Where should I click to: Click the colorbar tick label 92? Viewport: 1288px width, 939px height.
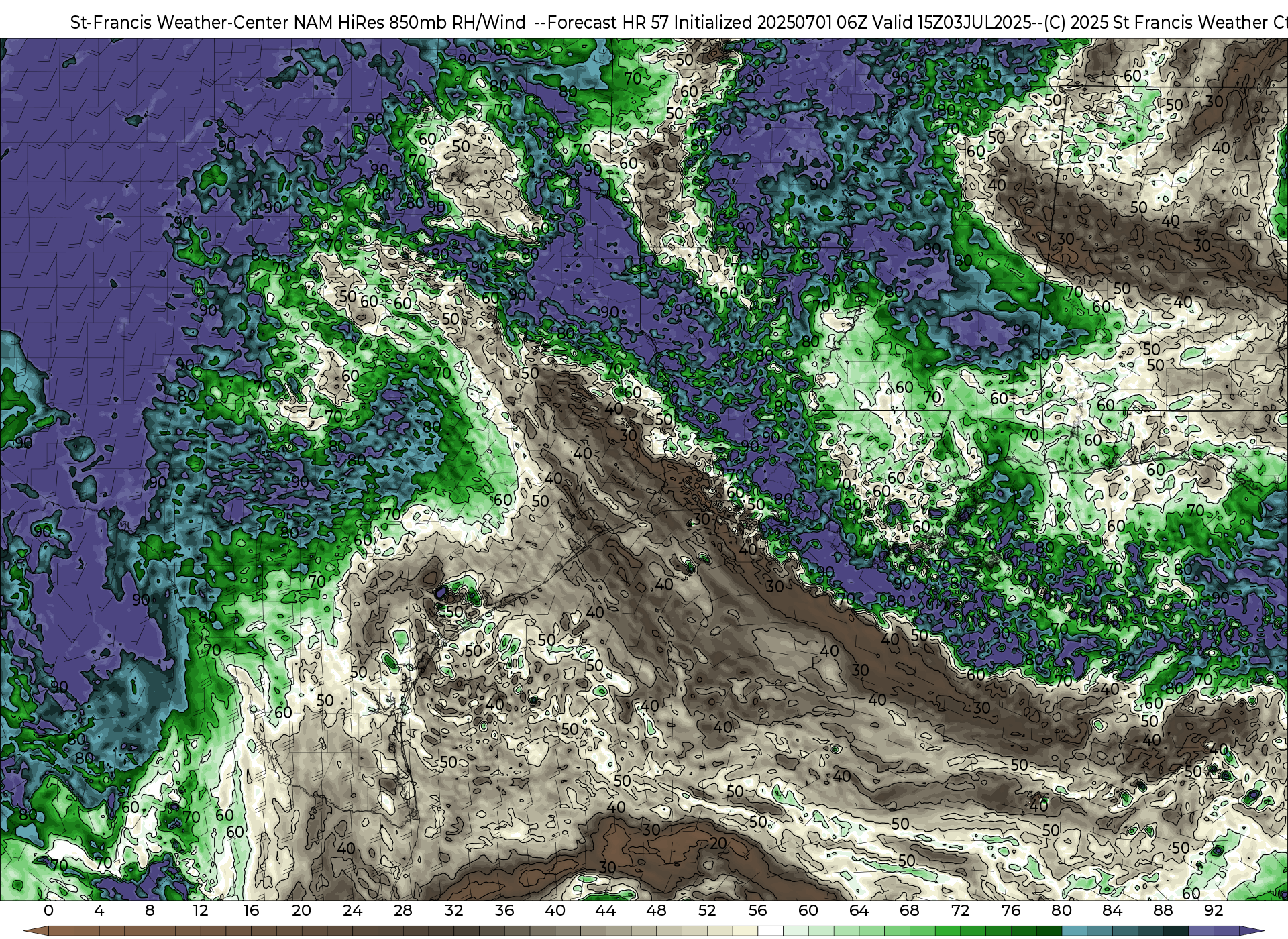[x=1214, y=910]
